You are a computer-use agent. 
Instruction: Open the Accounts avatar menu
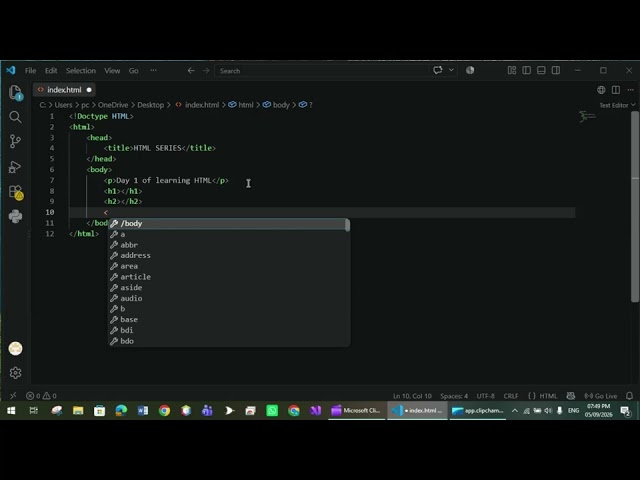16,348
